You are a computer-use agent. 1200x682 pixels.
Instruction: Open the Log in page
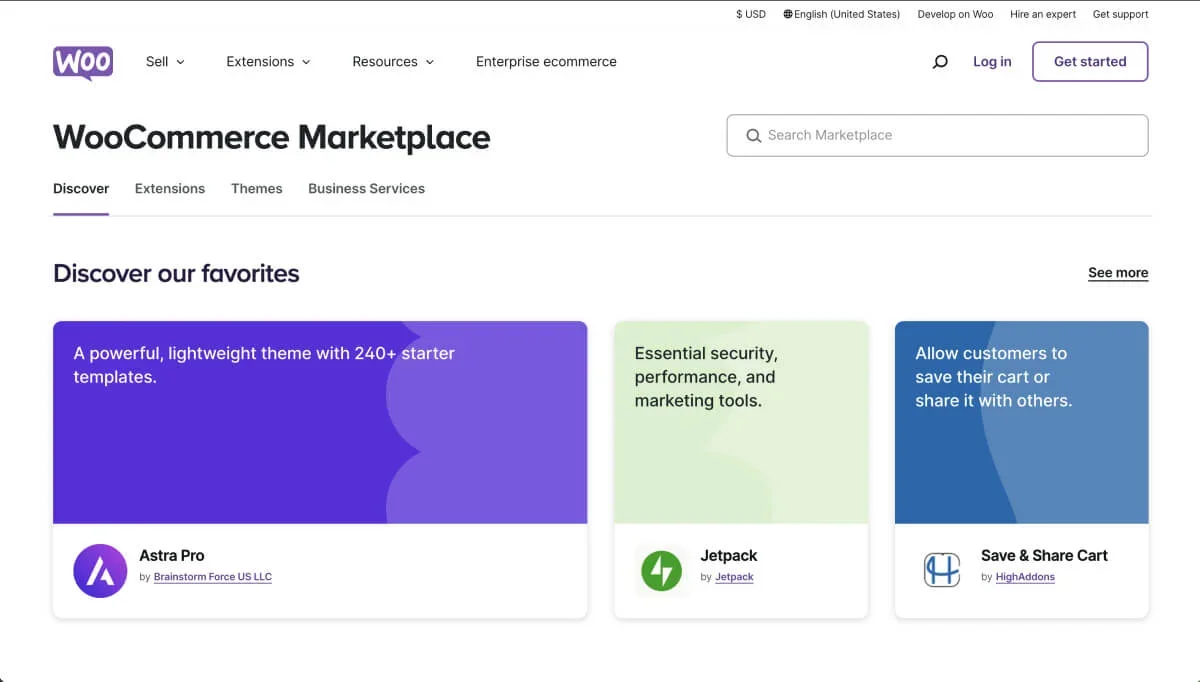(x=991, y=61)
